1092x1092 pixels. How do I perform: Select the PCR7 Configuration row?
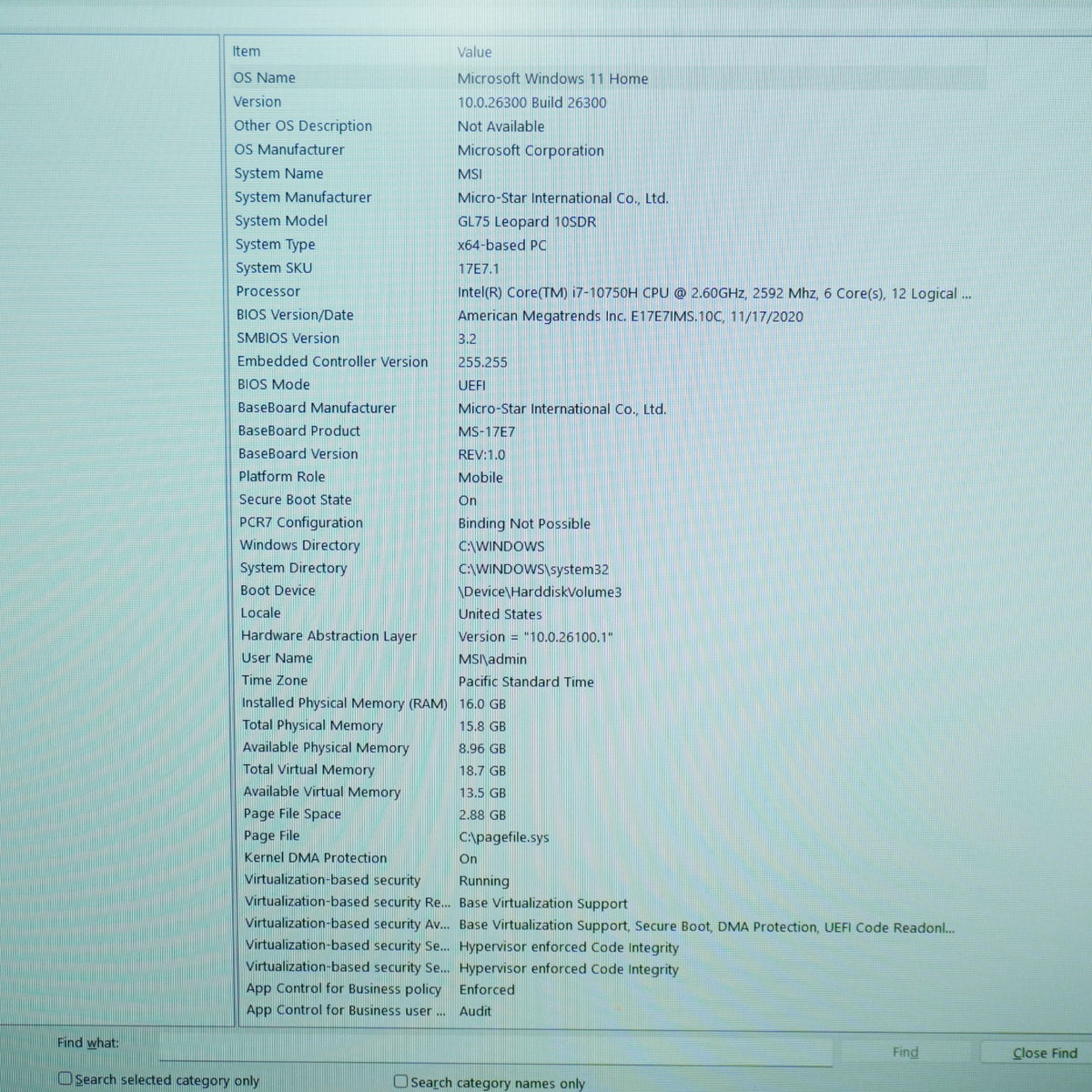click(608, 523)
